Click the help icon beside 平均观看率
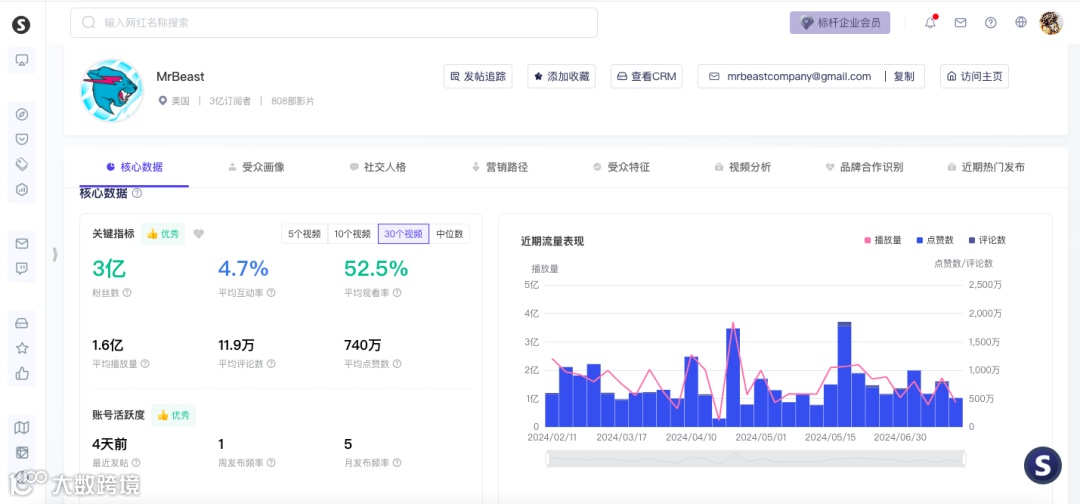This screenshot has height=504, width=1080. point(397,293)
